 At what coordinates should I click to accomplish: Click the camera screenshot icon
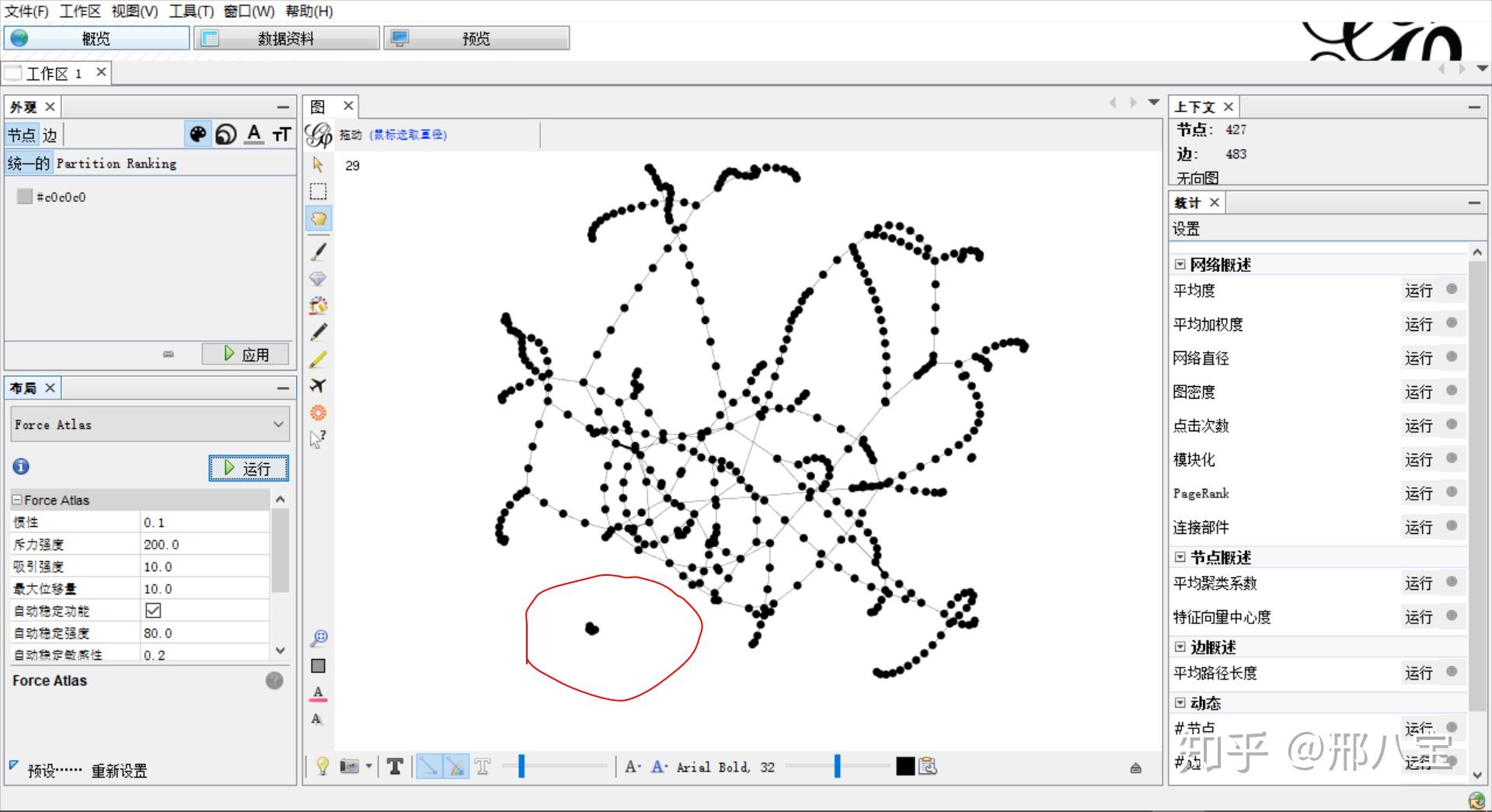(x=350, y=767)
